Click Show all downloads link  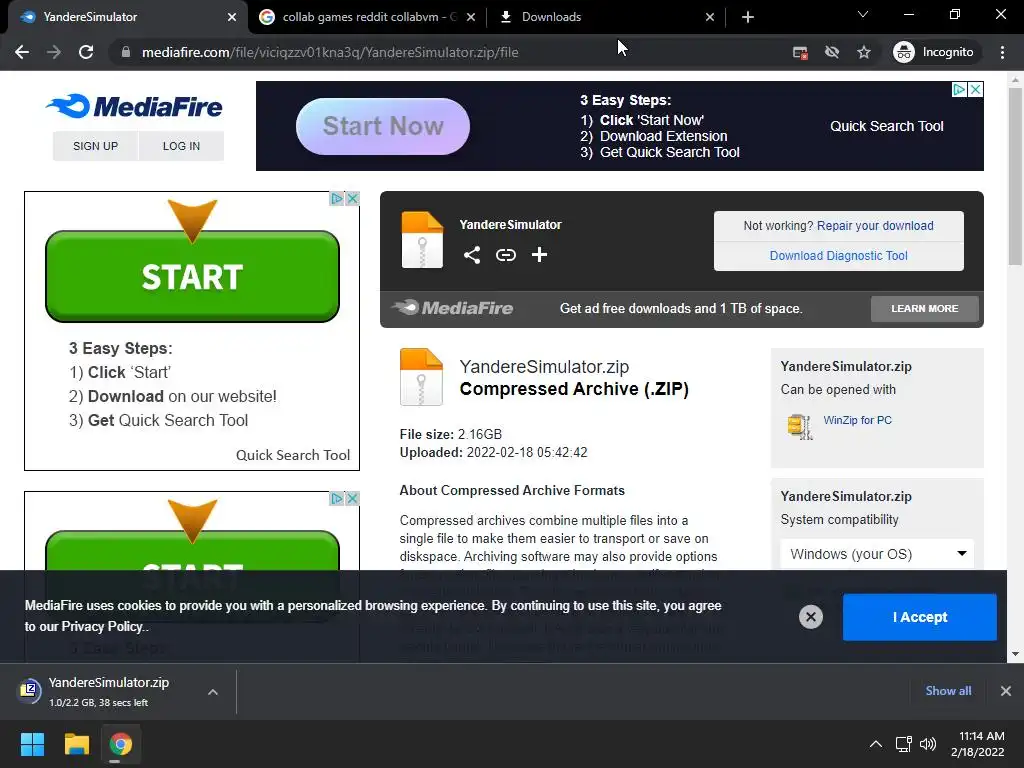pyautogui.click(x=948, y=691)
